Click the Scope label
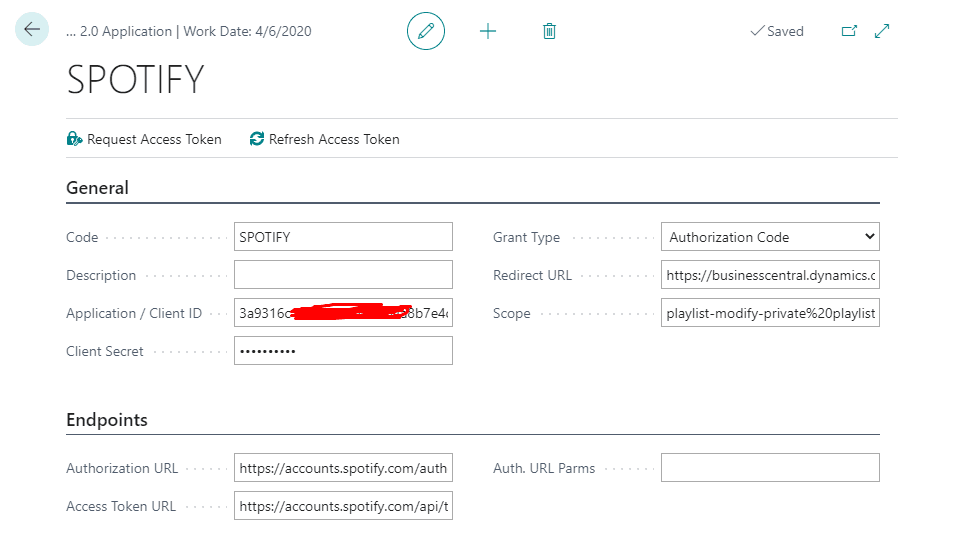The width and height of the screenshot is (963, 547). [x=512, y=313]
